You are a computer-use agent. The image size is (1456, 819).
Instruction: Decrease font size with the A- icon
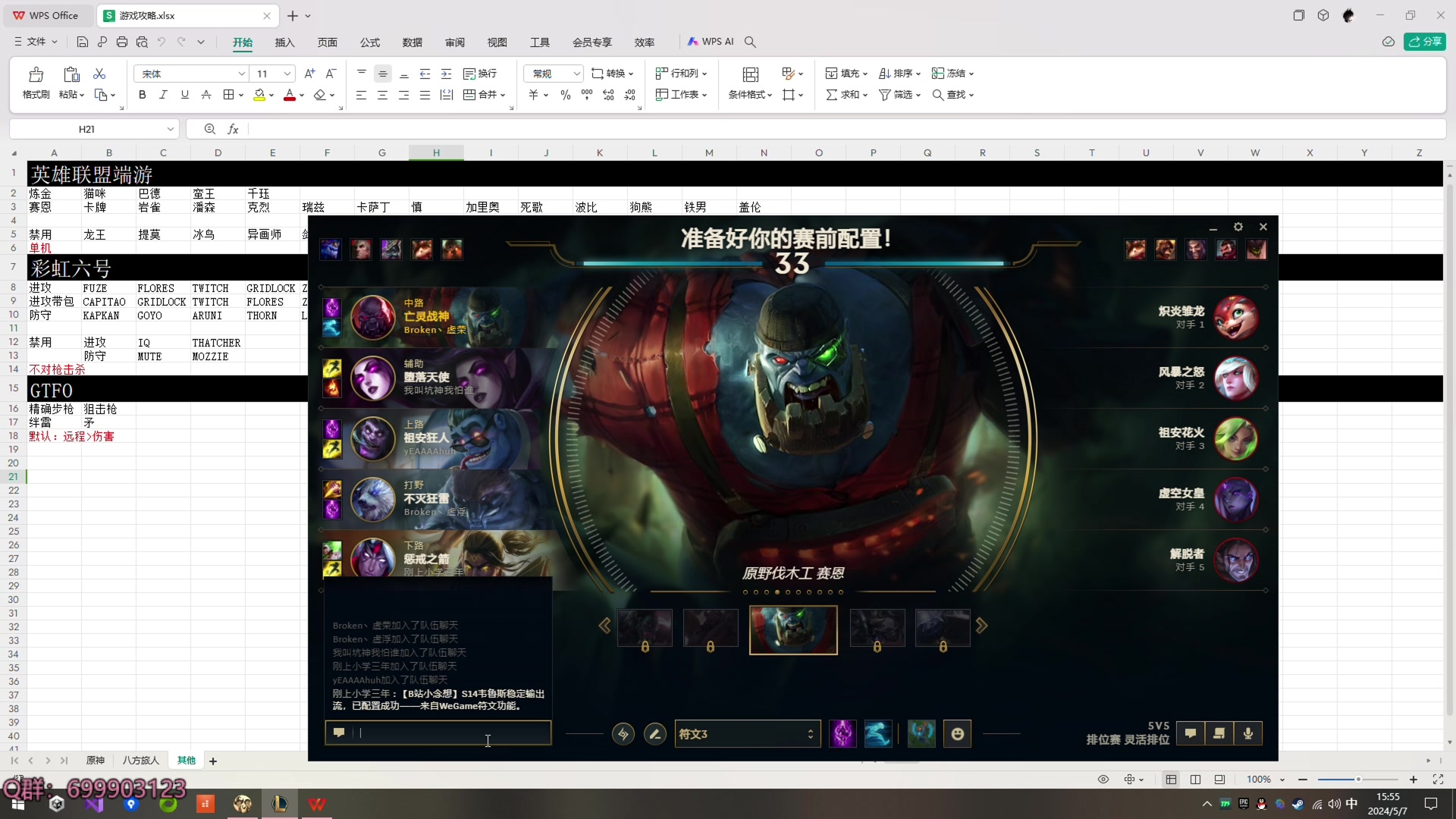click(331, 74)
